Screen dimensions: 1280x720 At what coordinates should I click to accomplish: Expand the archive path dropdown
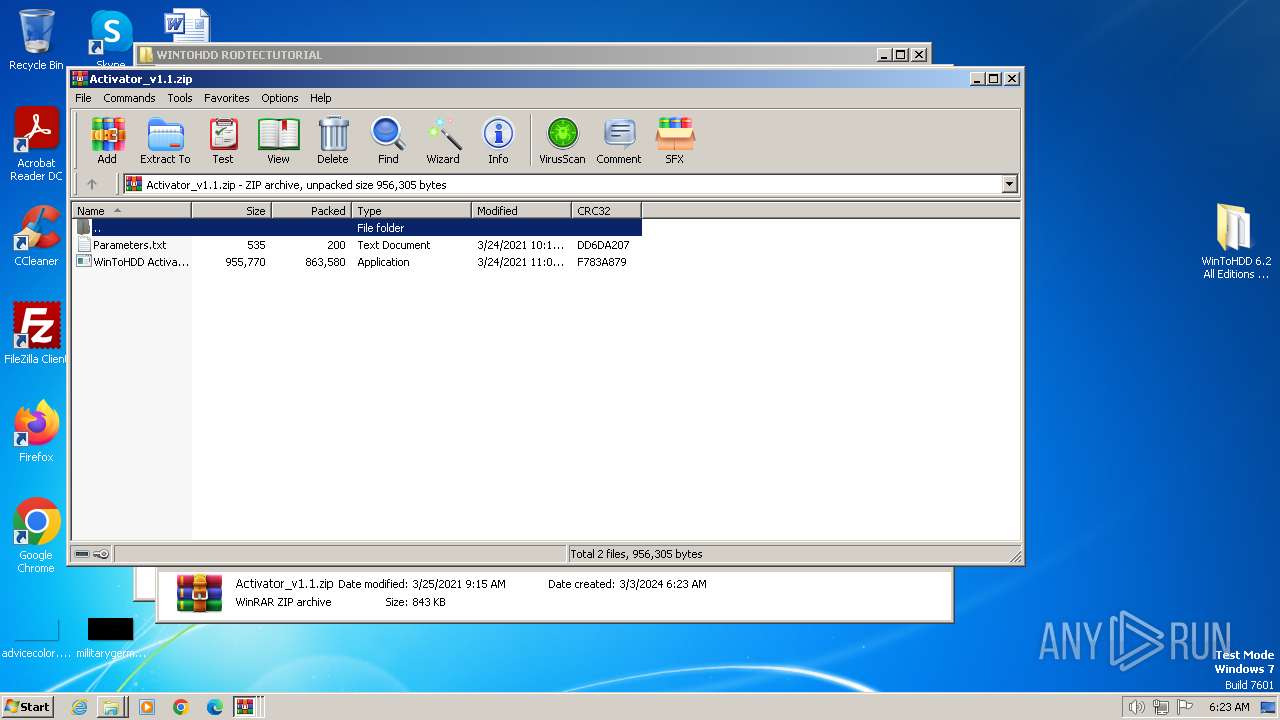(x=1009, y=184)
